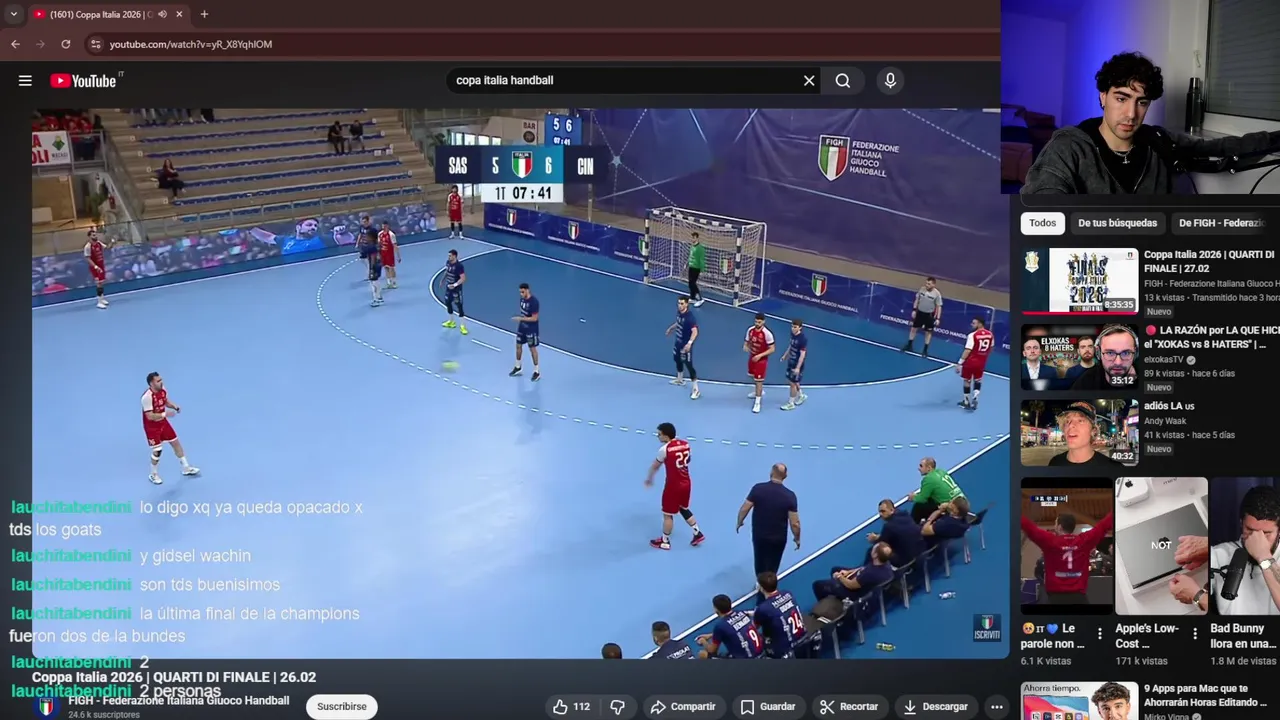Clear the search box with X
The height and width of the screenshot is (720, 1280).
(x=809, y=81)
